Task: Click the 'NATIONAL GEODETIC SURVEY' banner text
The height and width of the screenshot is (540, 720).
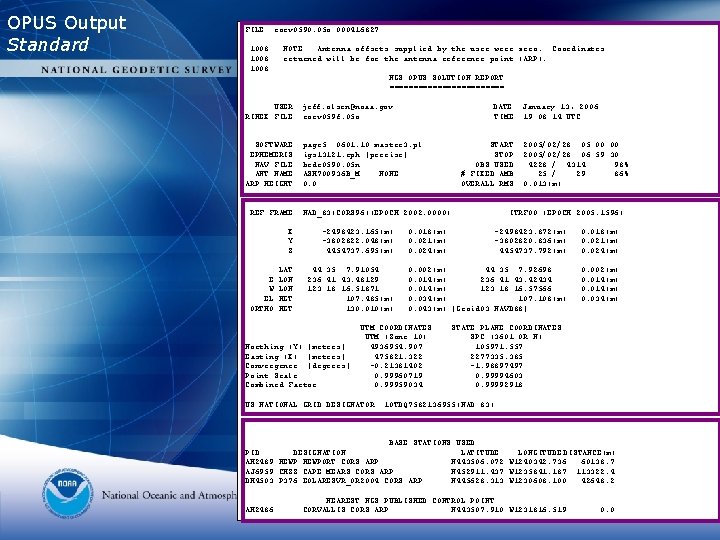Action: [137, 70]
